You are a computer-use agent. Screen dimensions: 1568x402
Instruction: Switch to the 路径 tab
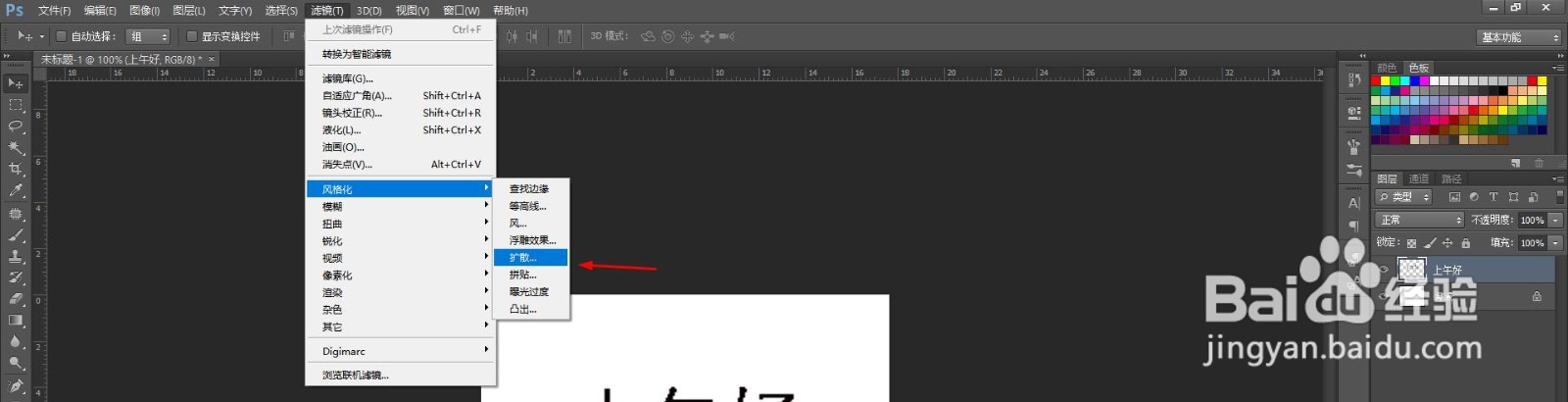coord(1451,178)
